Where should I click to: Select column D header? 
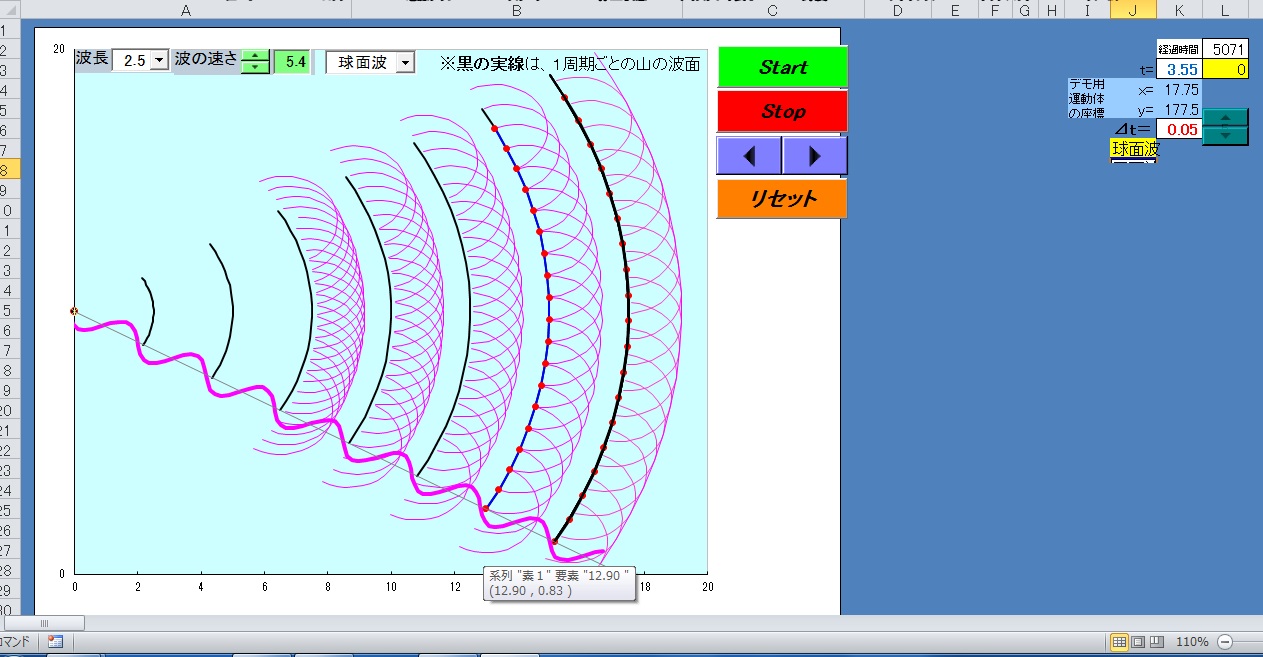coord(896,10)
